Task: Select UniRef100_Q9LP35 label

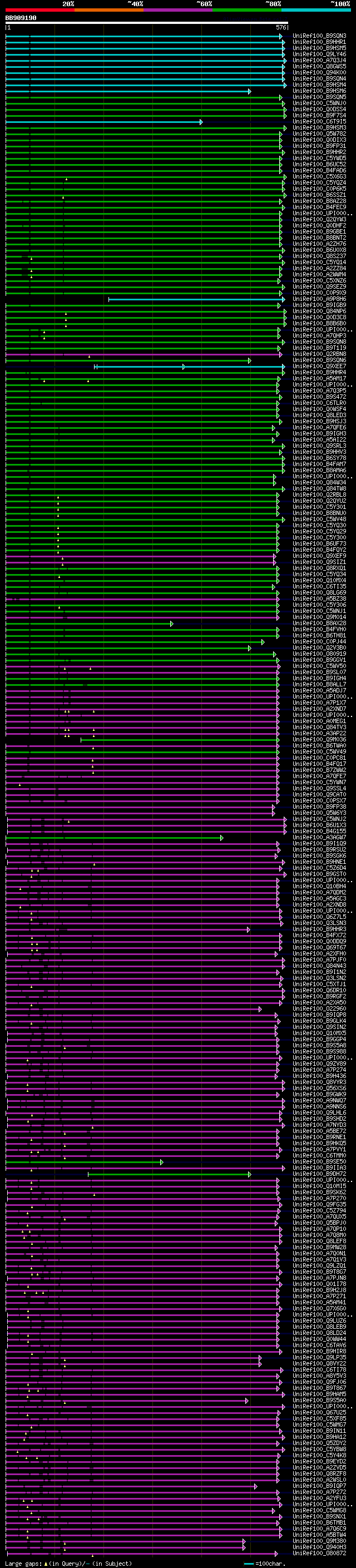Action: point(319,1357)
